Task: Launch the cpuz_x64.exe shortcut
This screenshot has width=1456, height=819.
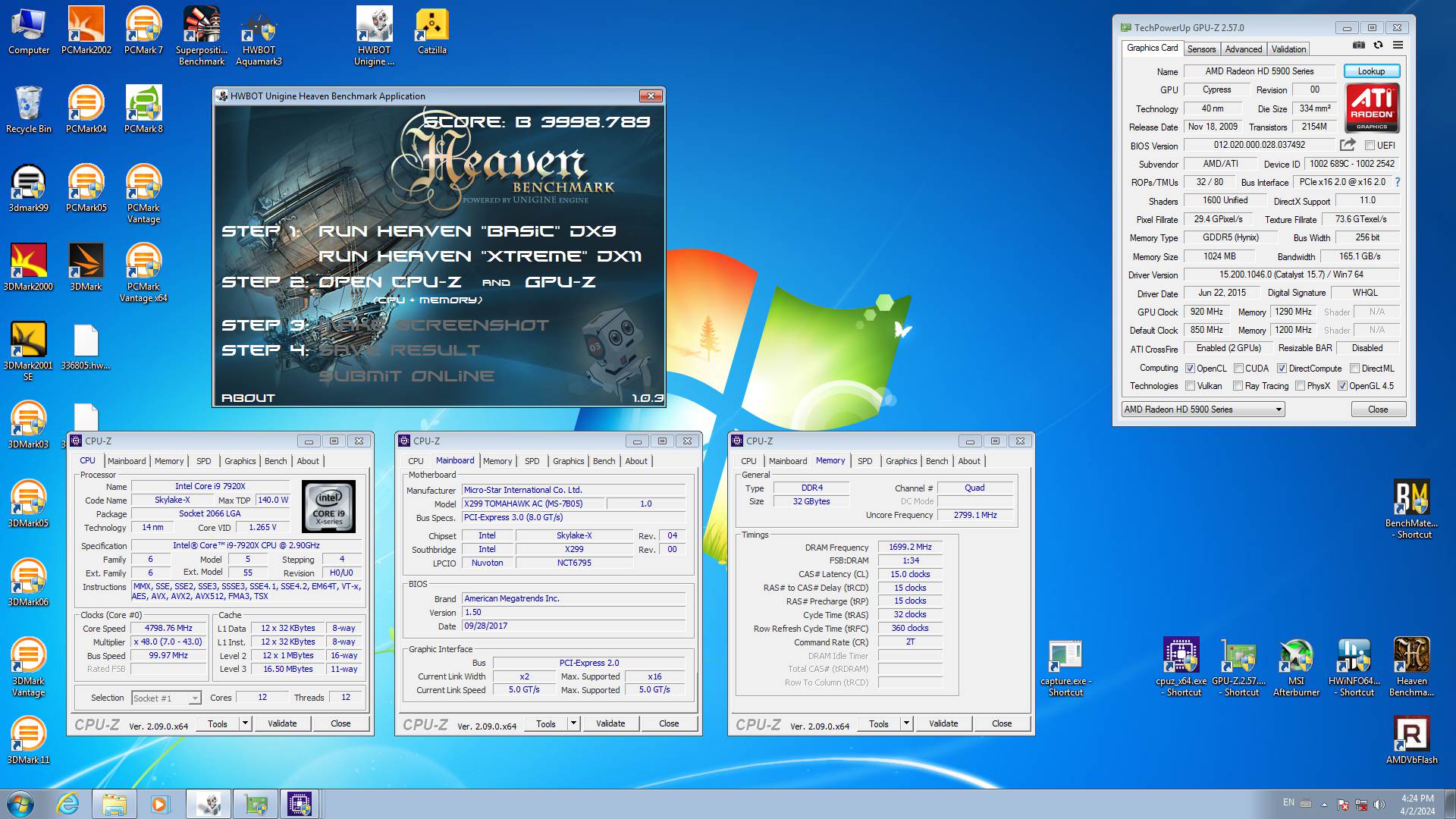Action: pos(1181,667)
